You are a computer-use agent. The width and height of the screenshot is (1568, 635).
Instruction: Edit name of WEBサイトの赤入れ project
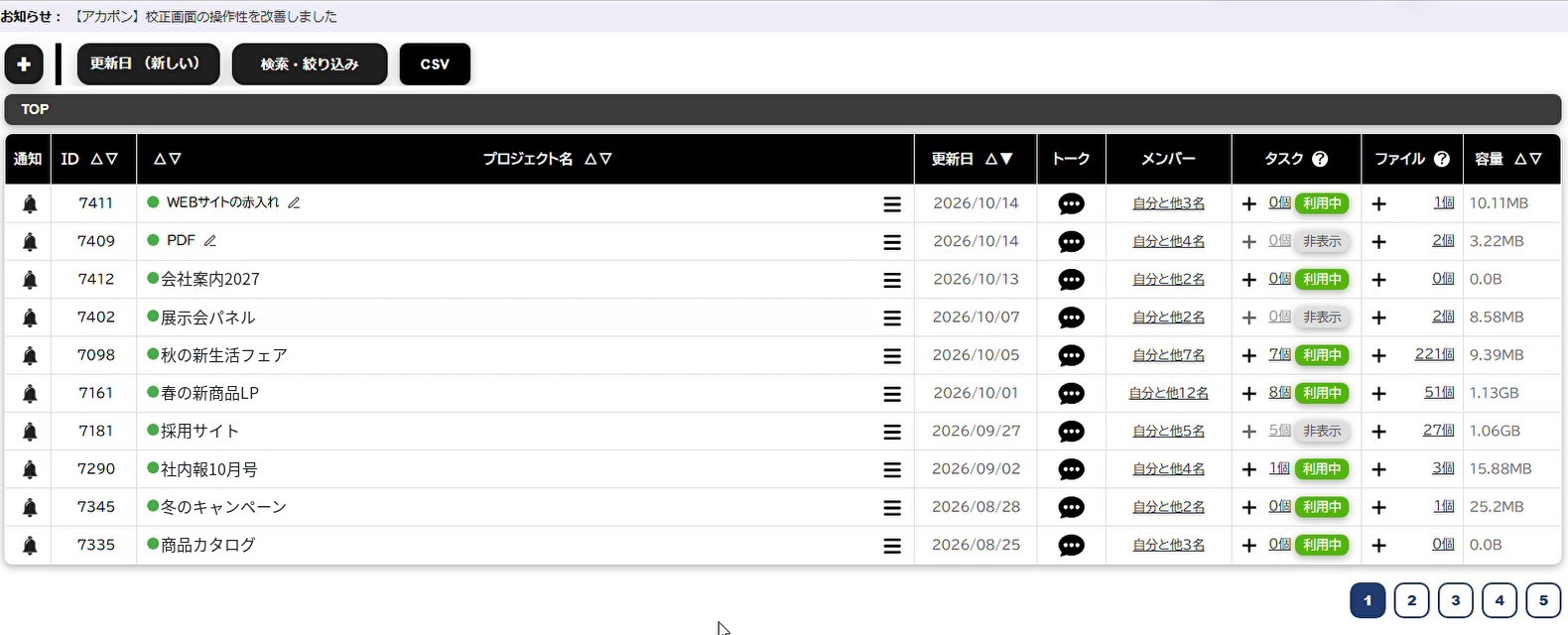[294, 202]
